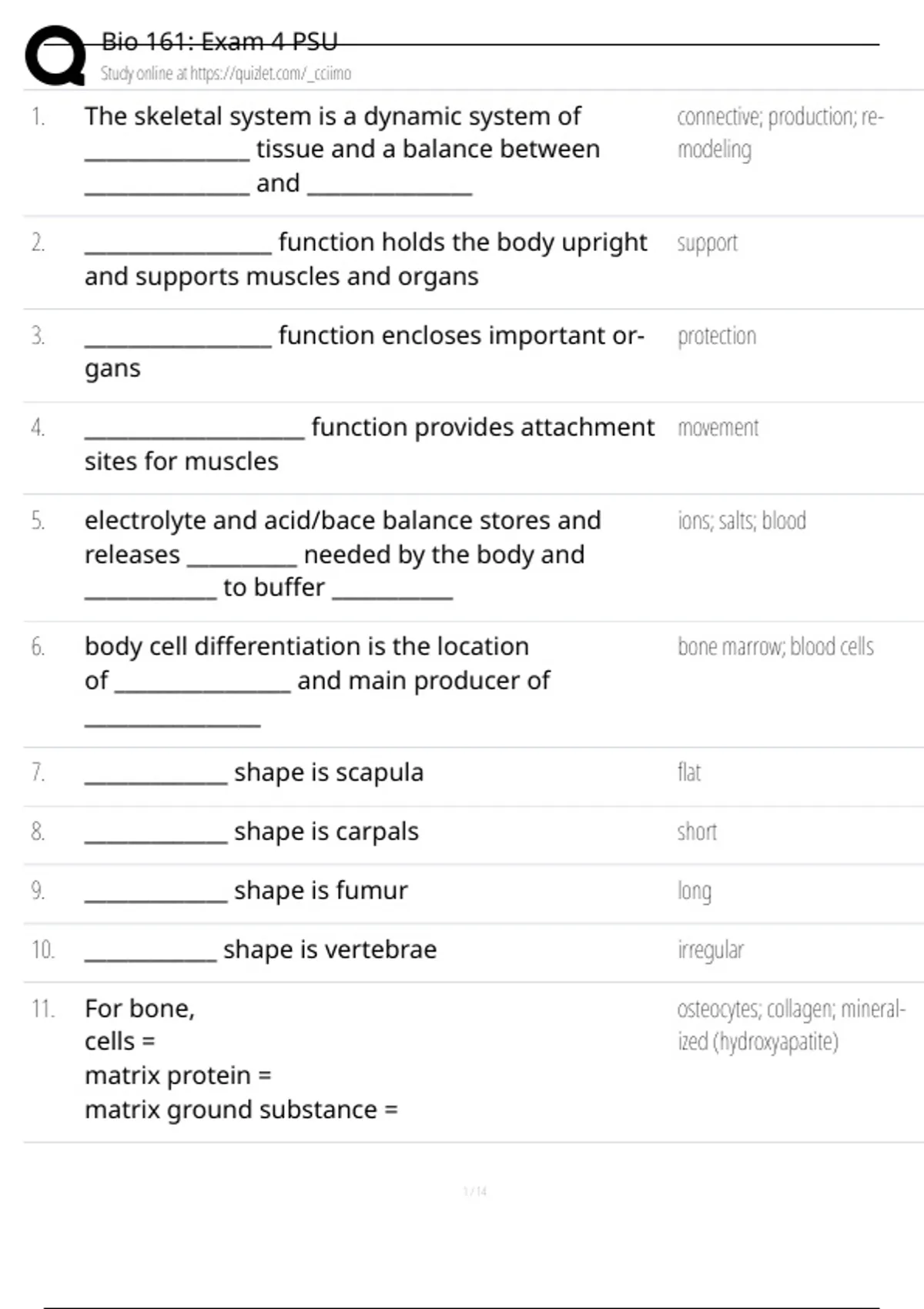This screenshot has height=1309, width=924.
Task: Click the question 'shape is scapula'
Action: (x=328, y=772)
